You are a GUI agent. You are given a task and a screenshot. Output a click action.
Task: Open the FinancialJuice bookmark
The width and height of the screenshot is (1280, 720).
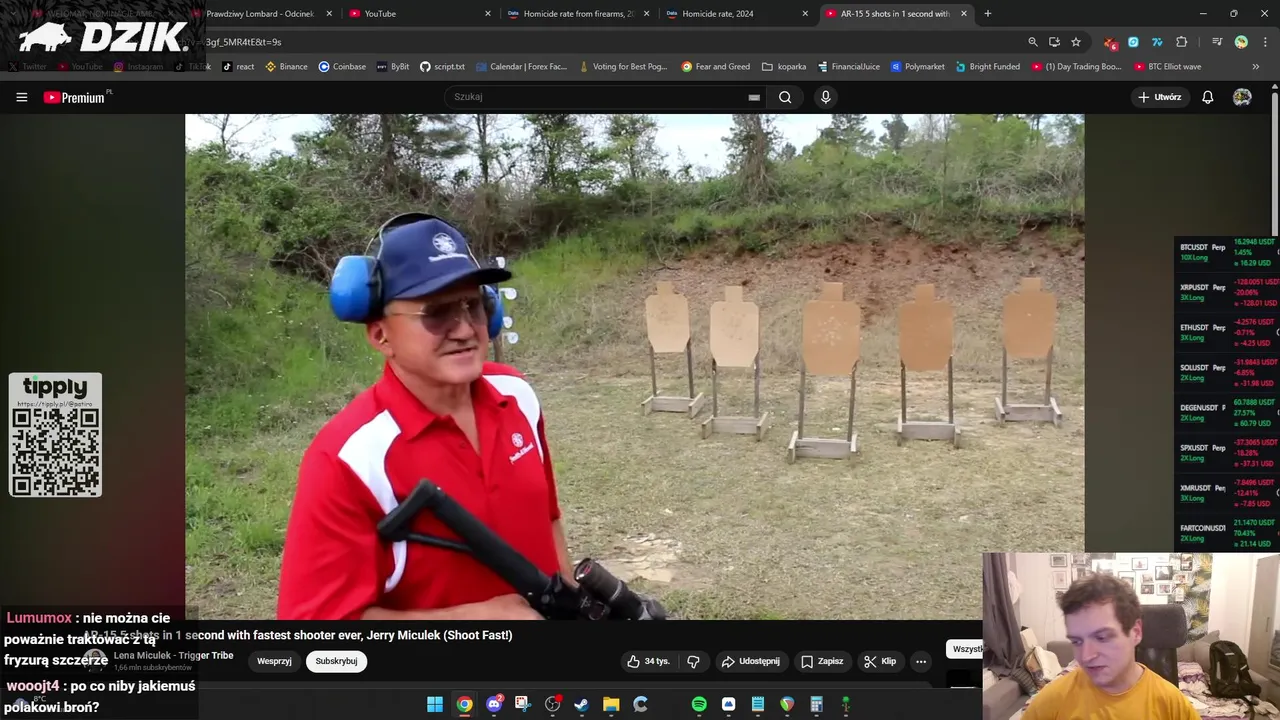[x=848, y=67]
